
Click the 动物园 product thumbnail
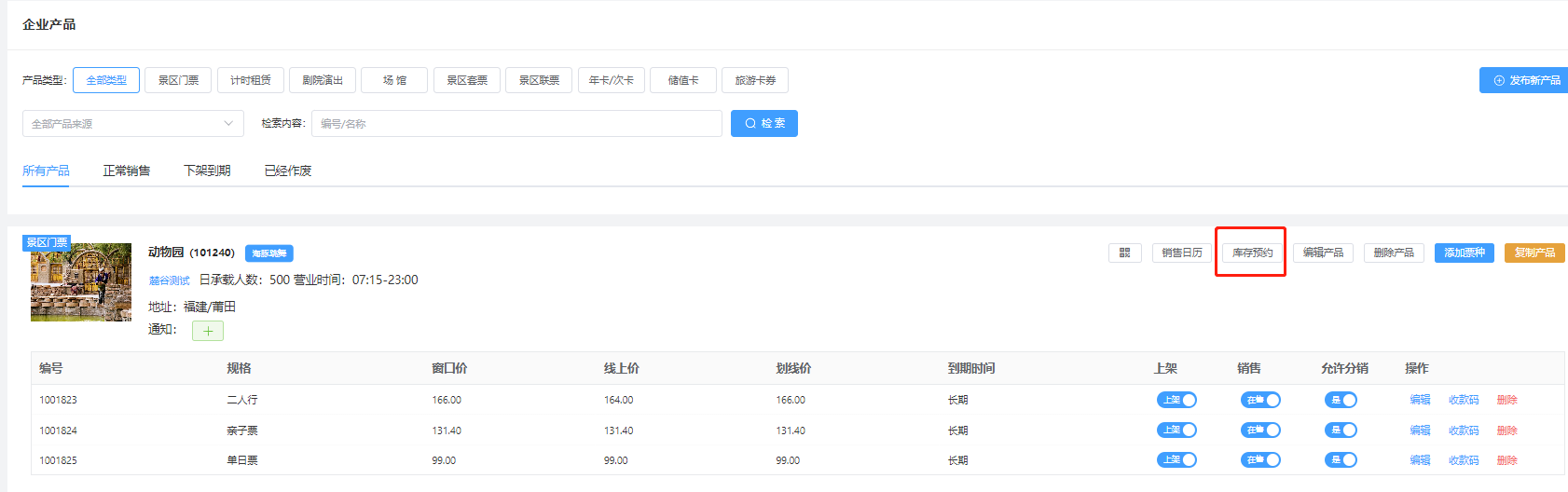coord(81,282)
